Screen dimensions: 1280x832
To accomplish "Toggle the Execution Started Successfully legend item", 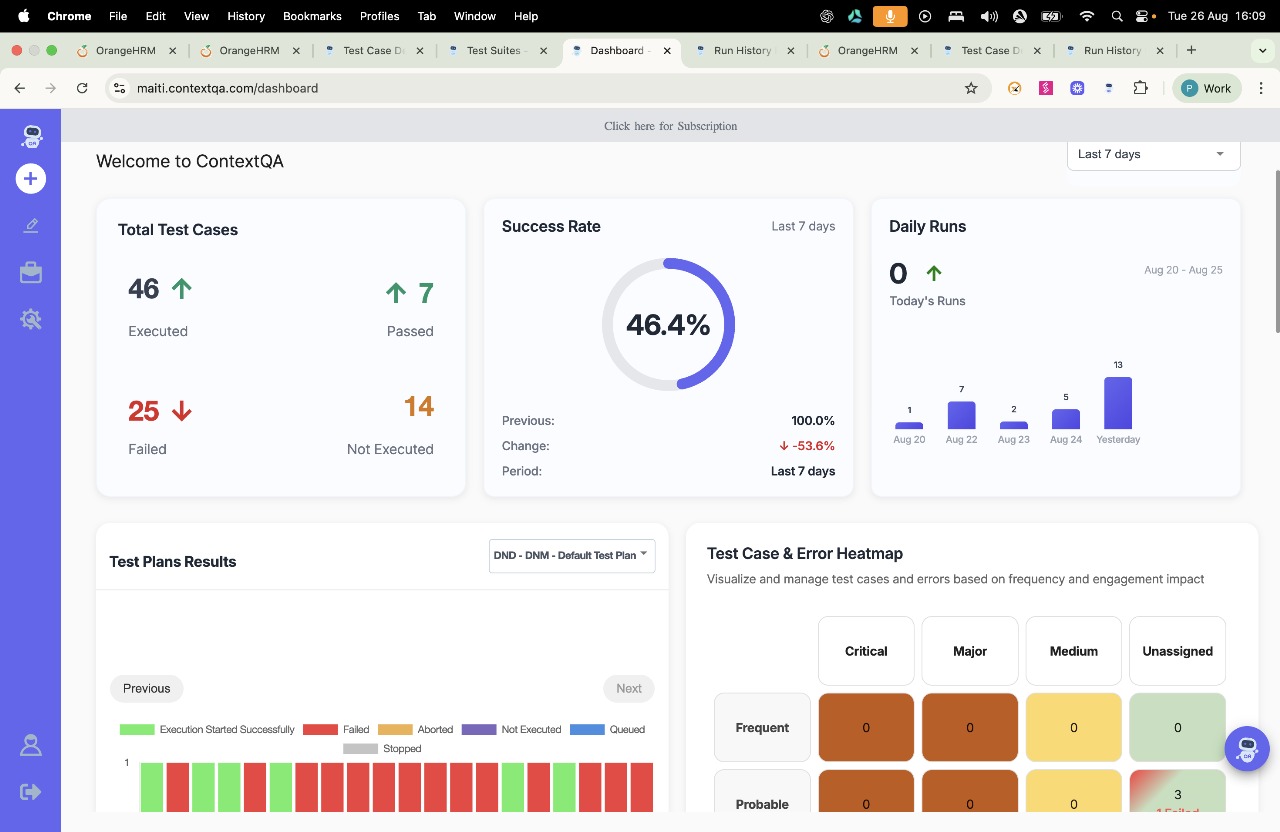I will pyautogui.click(x=207, y=730).
